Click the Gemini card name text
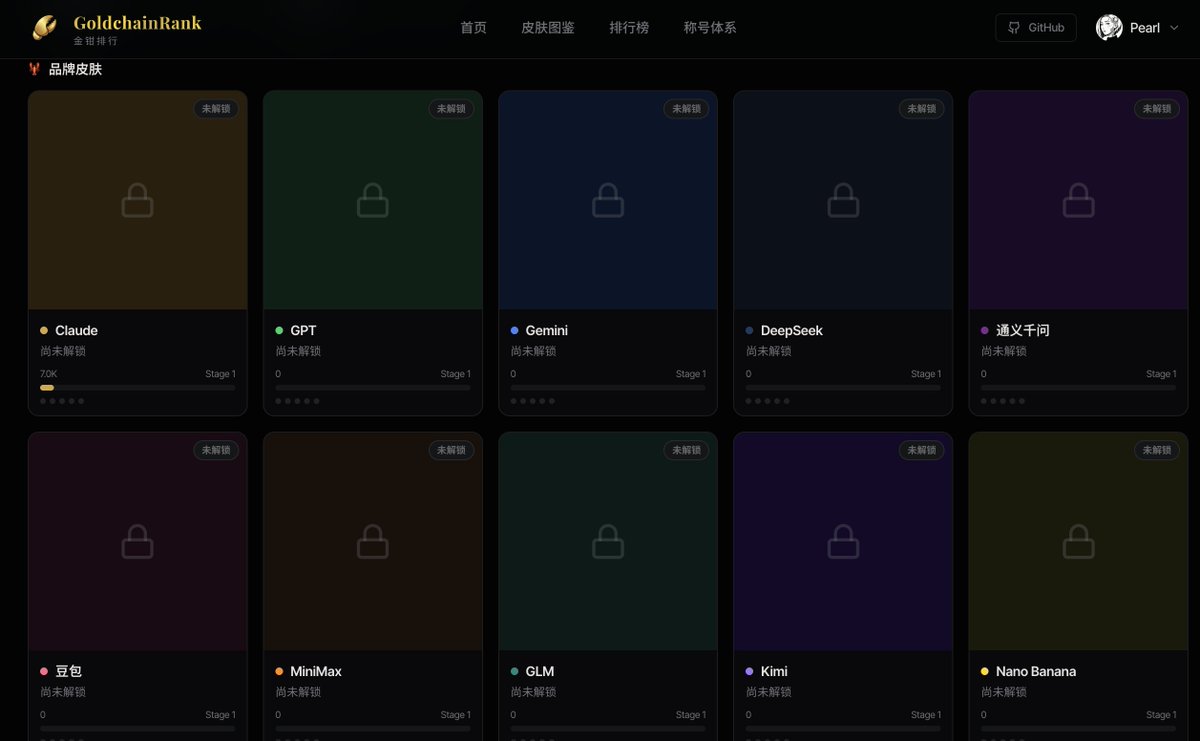 (546, 330)
